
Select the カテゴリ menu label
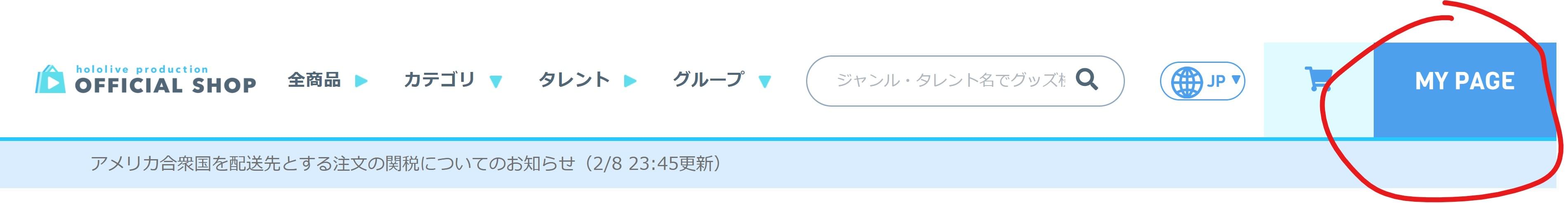pyautogui.click(x=439, y=80)
